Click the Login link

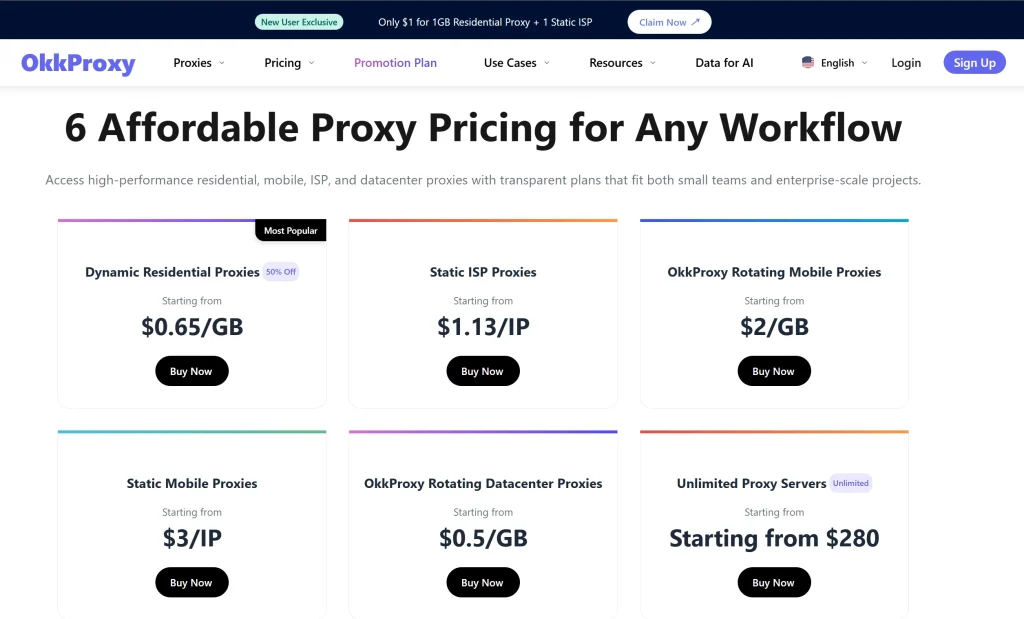tap(905, 62)
